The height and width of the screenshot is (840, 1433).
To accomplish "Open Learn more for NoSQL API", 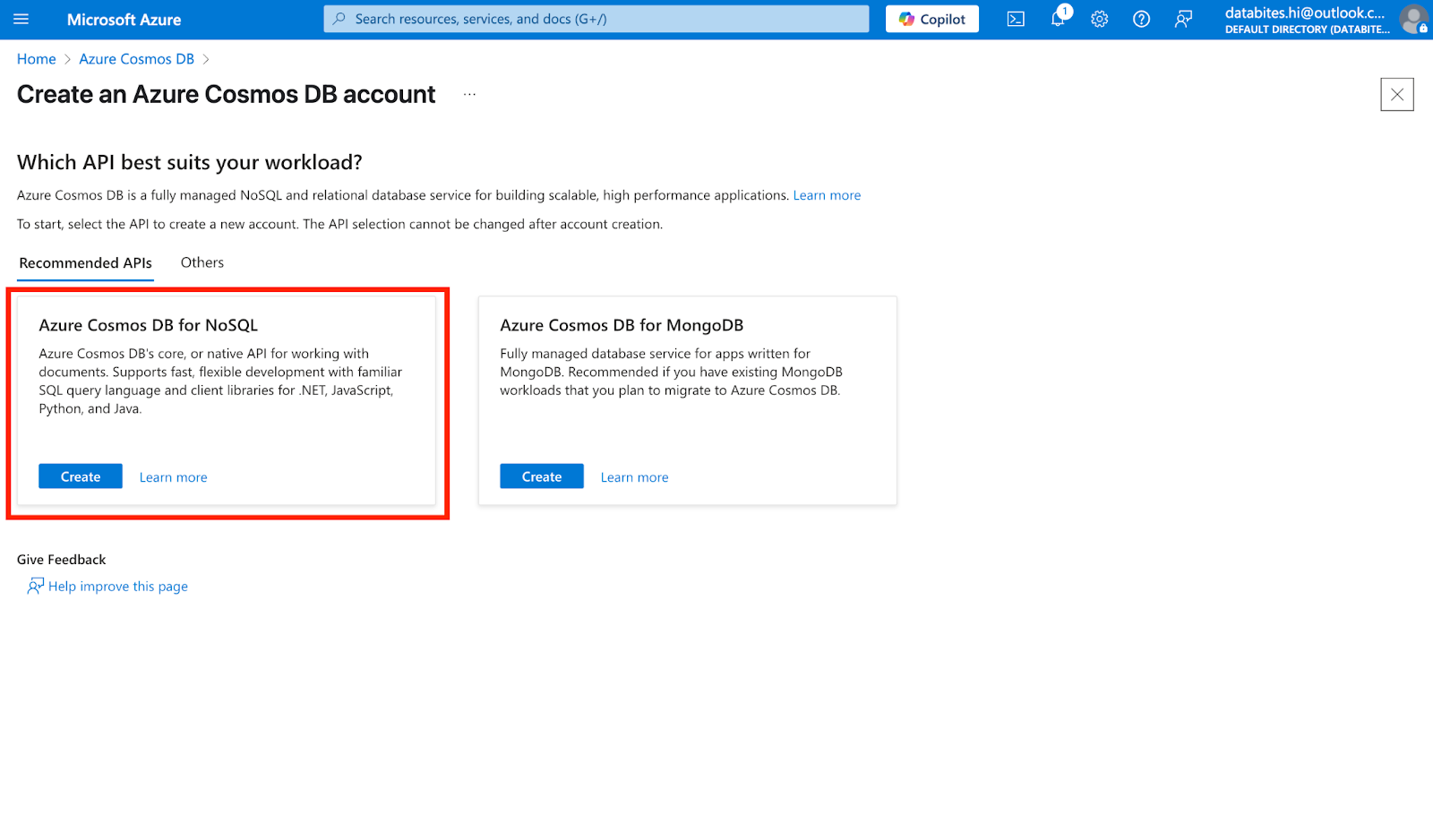I will (173, 477).
